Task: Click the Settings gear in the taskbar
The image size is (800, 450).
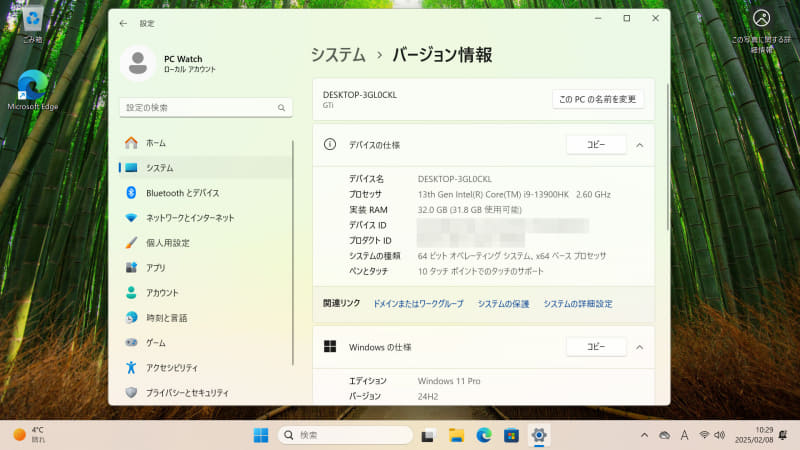Action: [539, 435]
